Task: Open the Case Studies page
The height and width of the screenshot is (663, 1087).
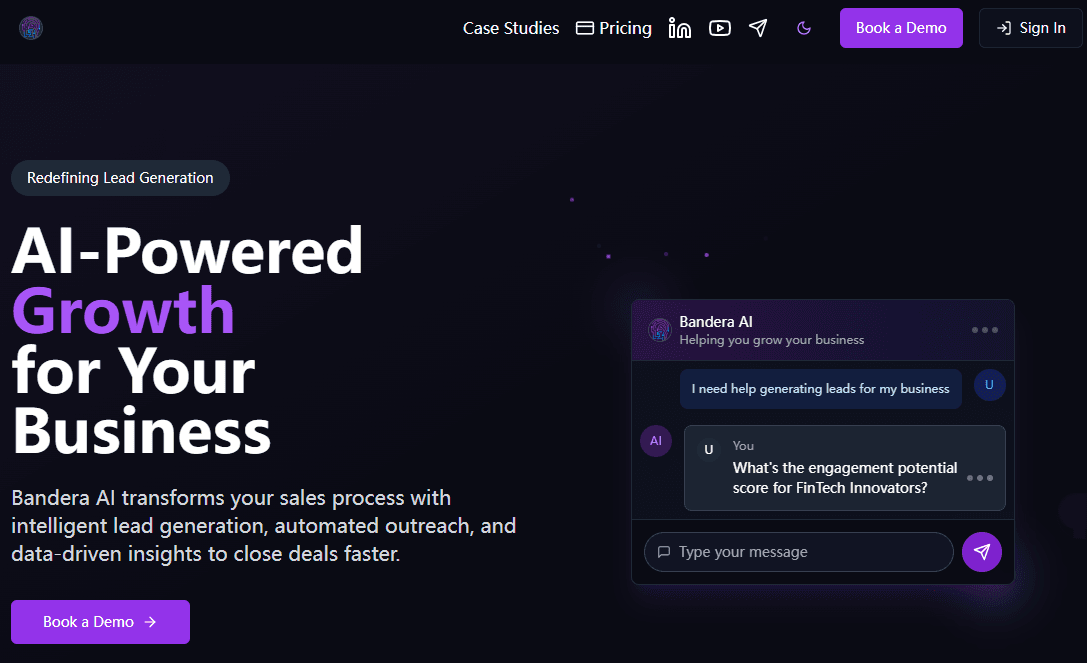Action: [511, 28]
